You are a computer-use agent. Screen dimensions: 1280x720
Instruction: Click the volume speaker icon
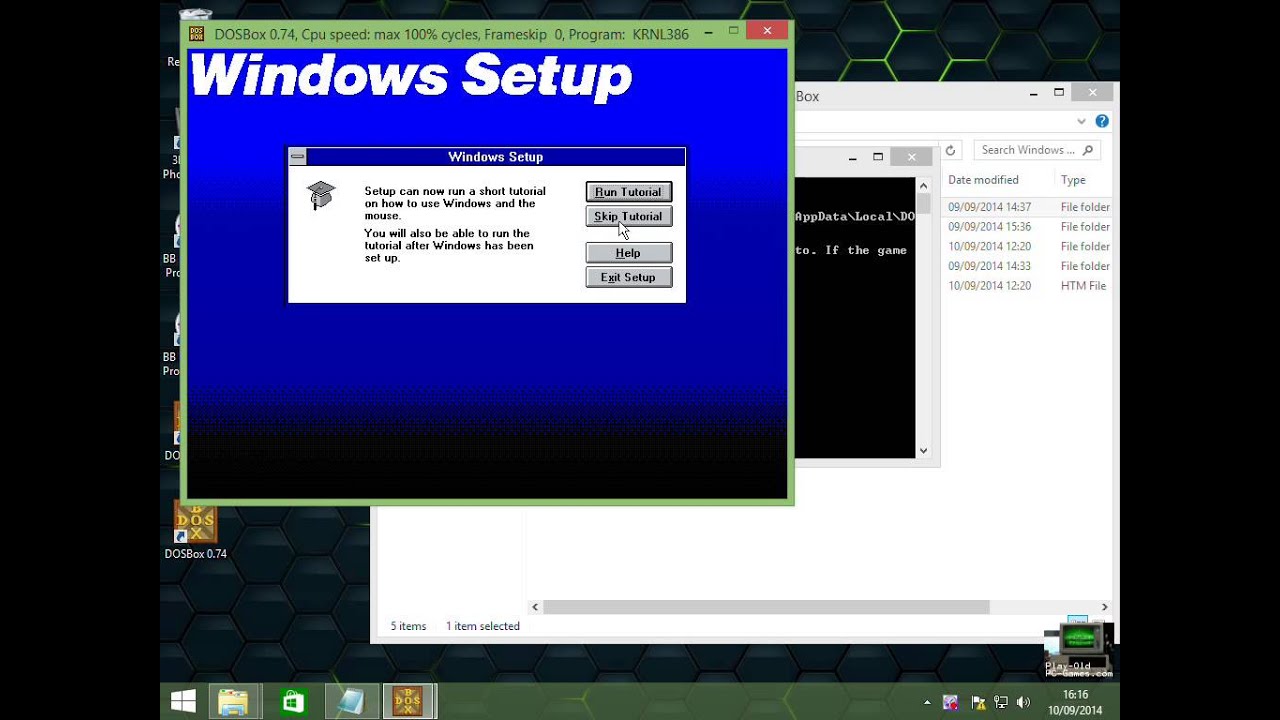(x=1023, y=703)
